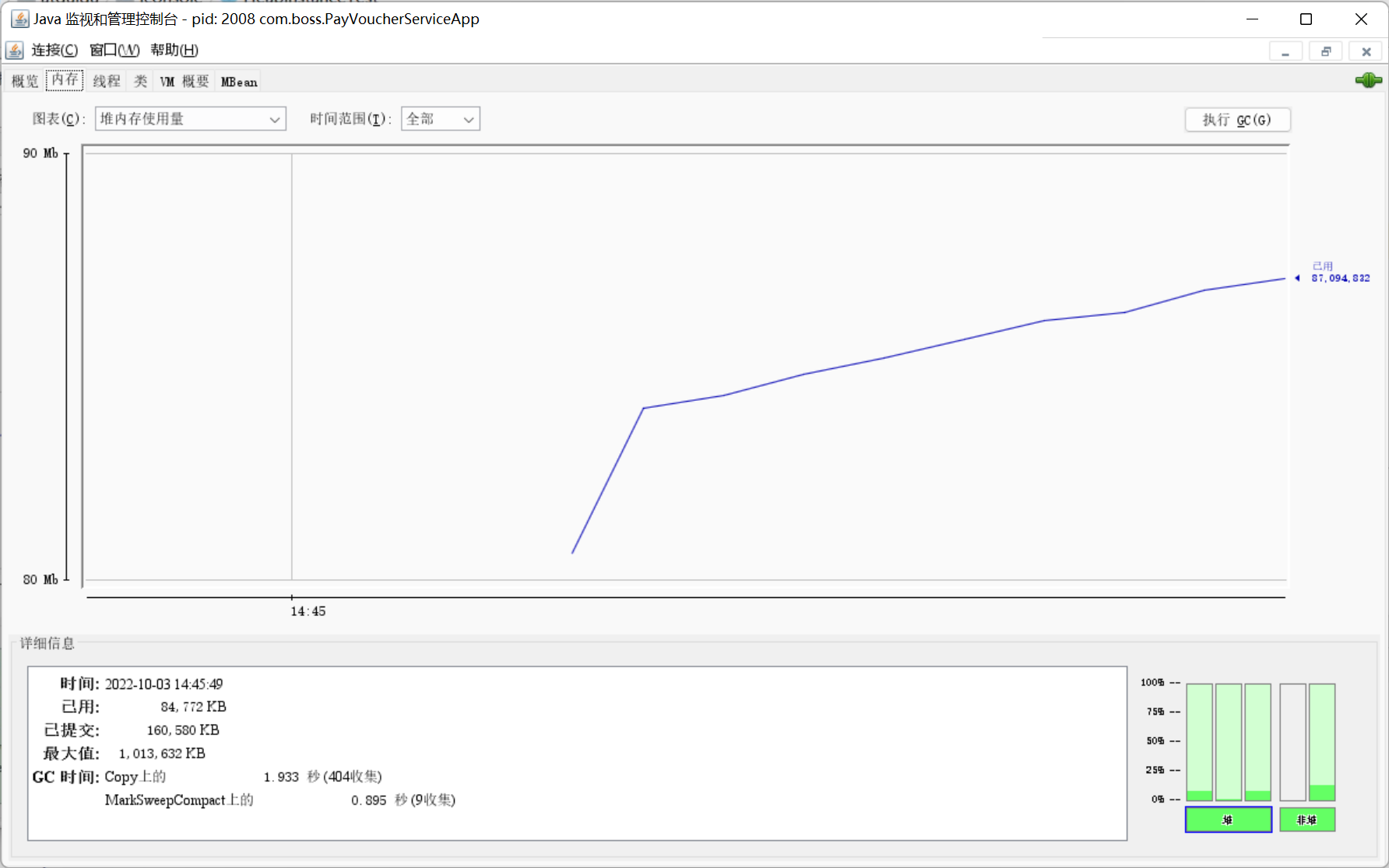Viewport: 1389px width, 868px height.
Task: Open the 连接(C) menu
Action: (55, 50)
